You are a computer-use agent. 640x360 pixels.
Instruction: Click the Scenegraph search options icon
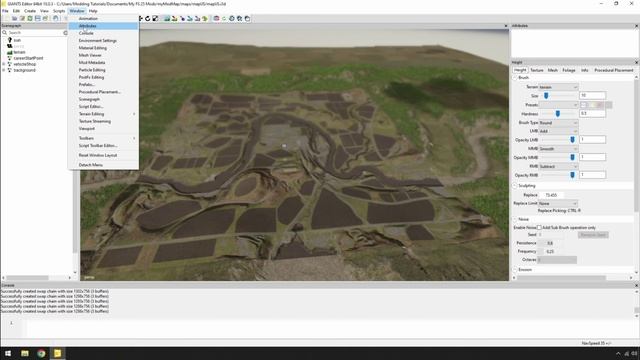click(65, 33)
